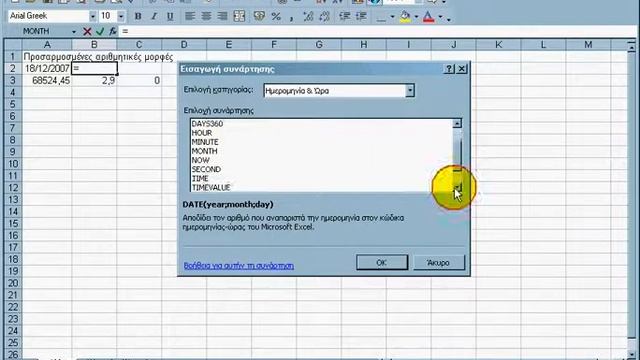Click function list scroll up arrow
The height and width of the screenshot is (360, 640).
[x=457, y=123]
